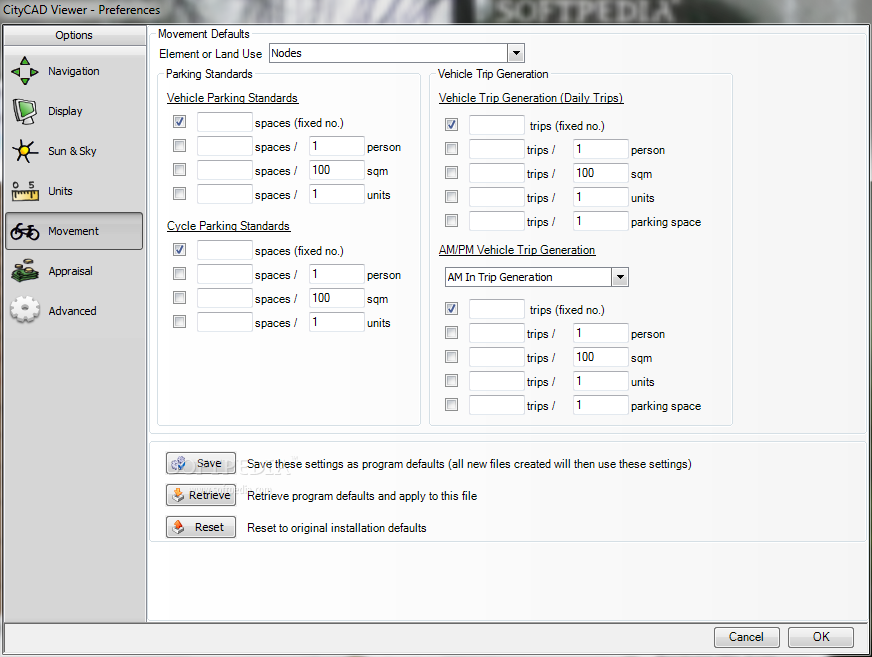Expand the AM In Trip Generation dropdown
This screenshot has width=872, height=657.
tap(620, 277)
